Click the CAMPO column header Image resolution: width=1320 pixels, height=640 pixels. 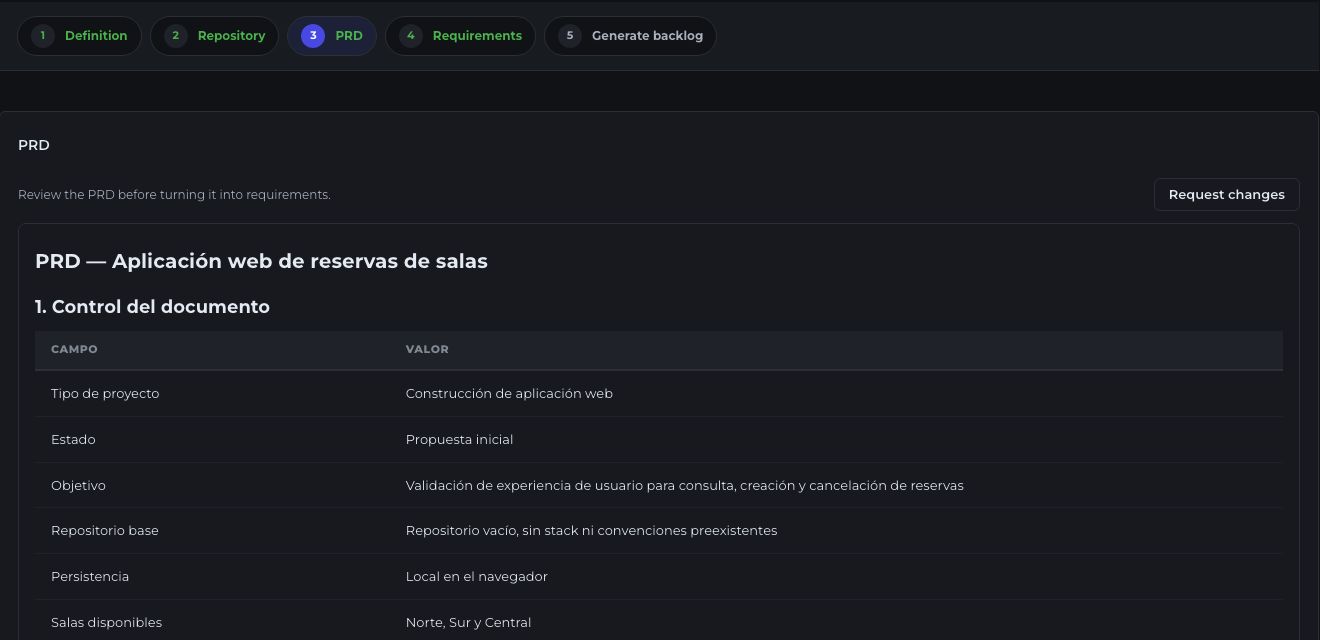pyautogui.click(x=74, y=349)
